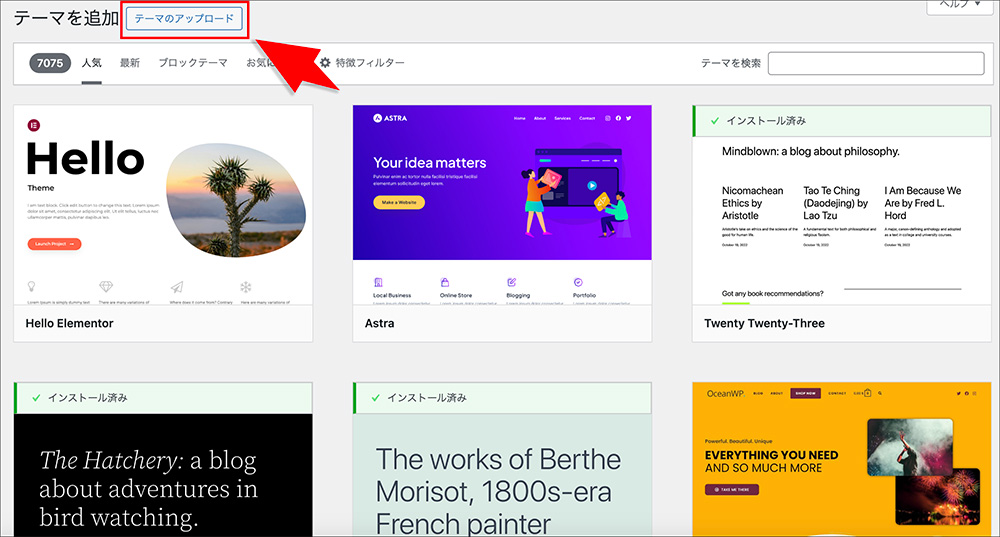The width and height of the screenshot is (1000, 537).
Task: Click the Local Business icon in Astra preview
Action: pyautogui.click(x=378, y=283)
